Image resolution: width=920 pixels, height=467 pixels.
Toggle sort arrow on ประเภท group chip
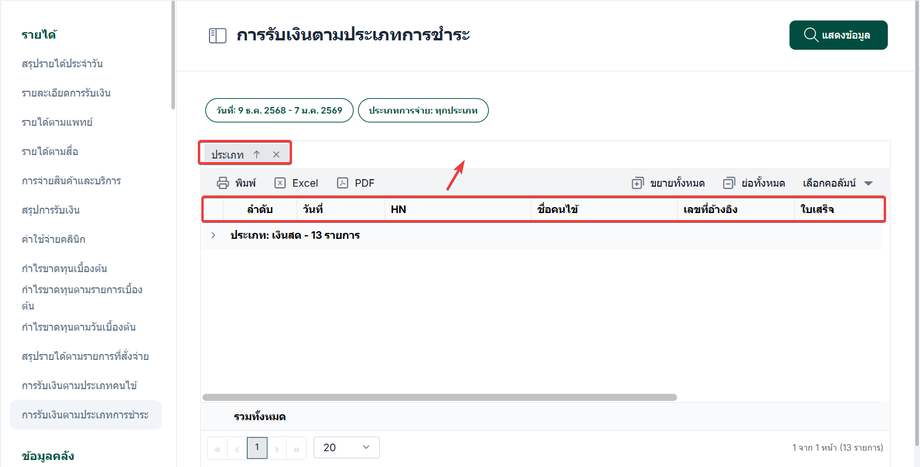tap(256, 155)
